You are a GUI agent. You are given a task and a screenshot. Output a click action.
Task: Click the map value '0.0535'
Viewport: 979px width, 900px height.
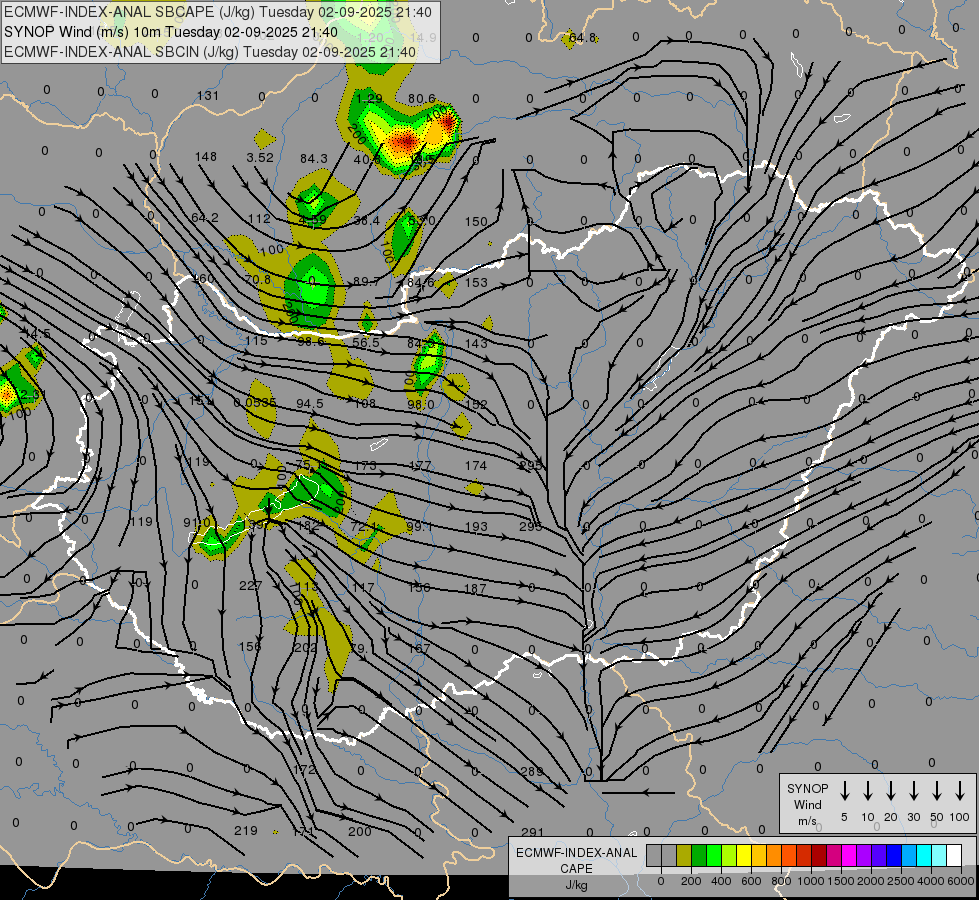255,403
